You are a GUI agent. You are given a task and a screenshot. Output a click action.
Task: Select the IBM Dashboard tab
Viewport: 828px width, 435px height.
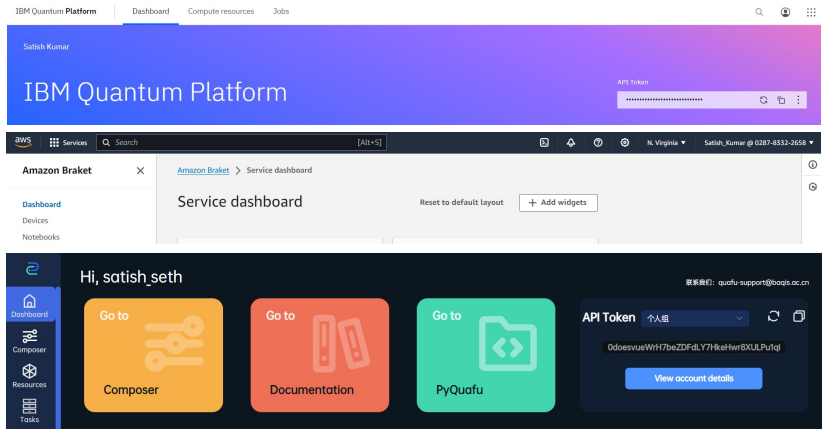150,11
